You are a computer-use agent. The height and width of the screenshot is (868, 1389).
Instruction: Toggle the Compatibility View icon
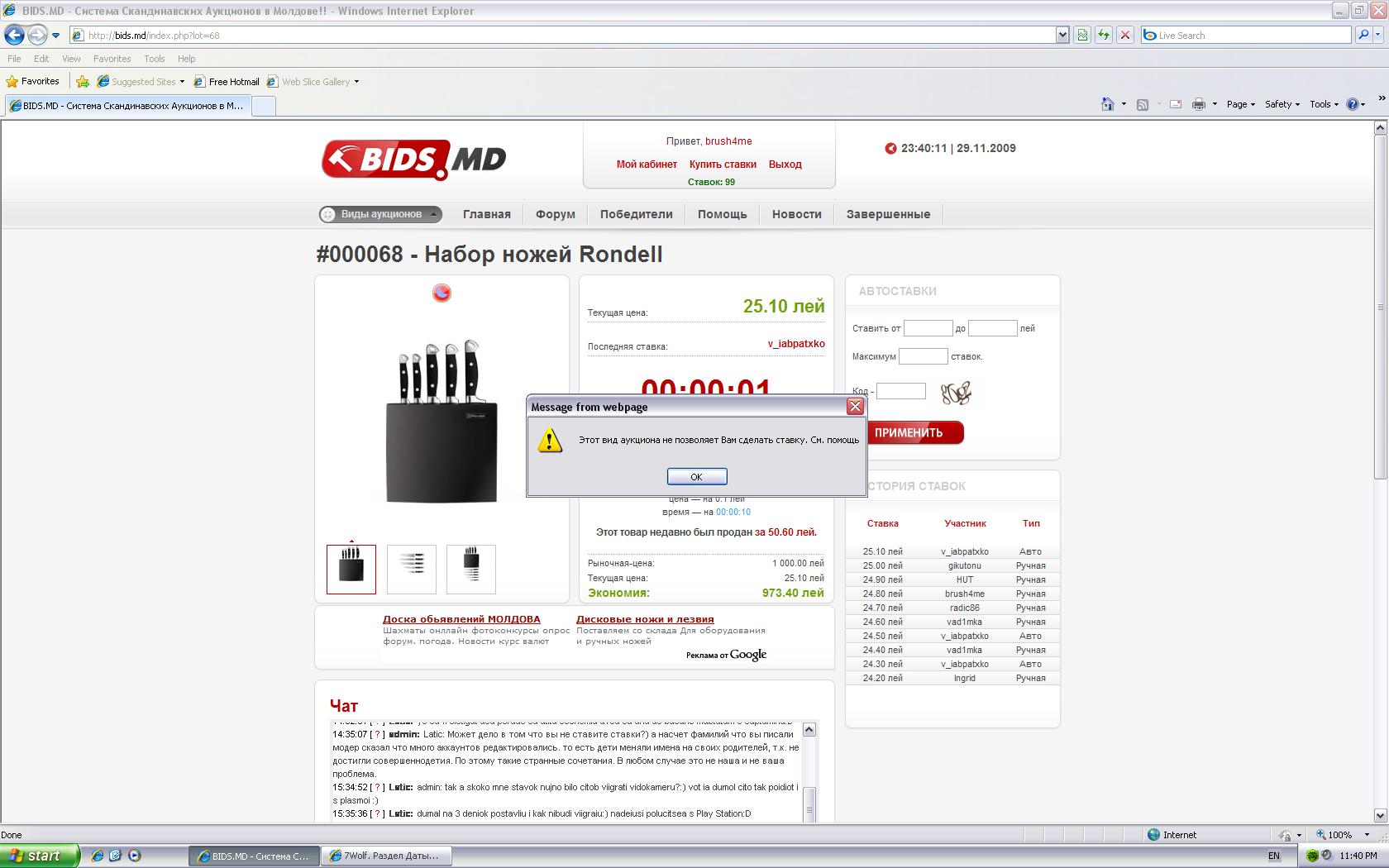(1081, 36)
